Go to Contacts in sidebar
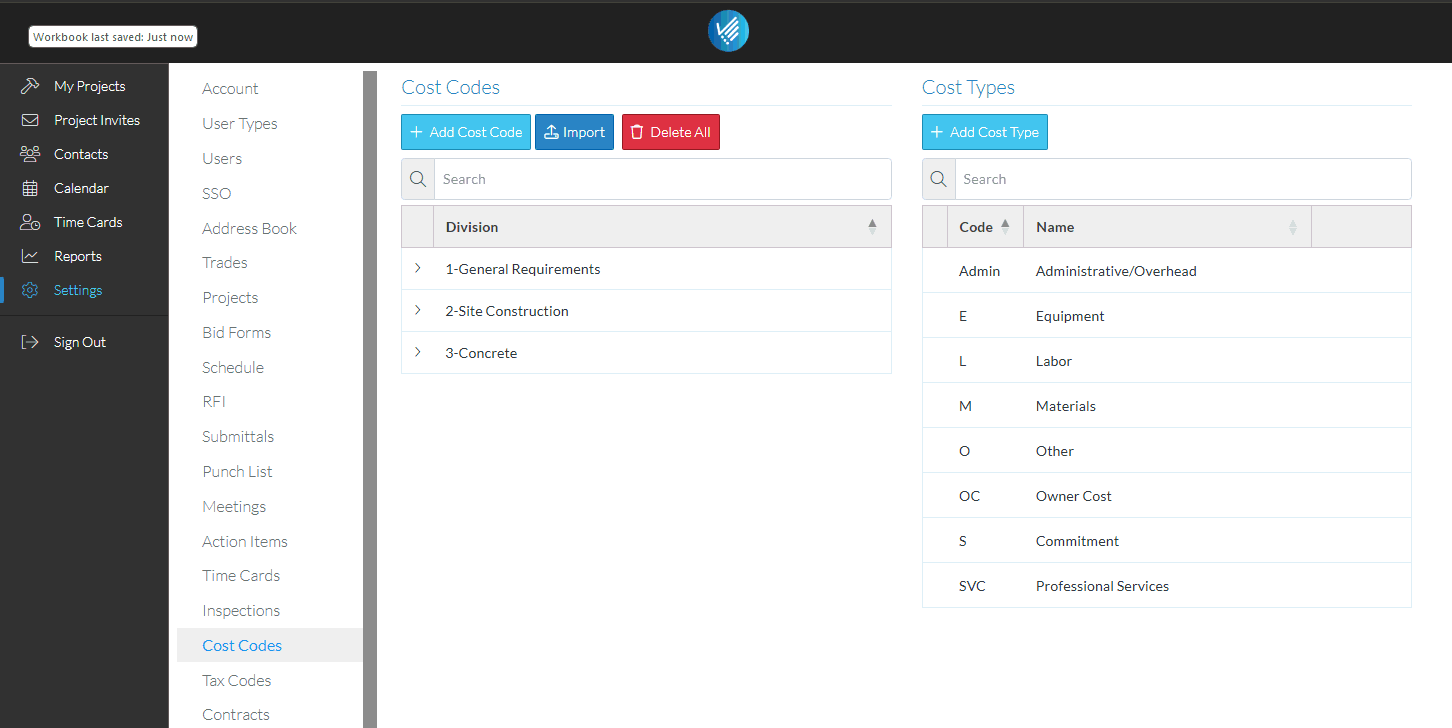Image resolution: width=1452 pixels, height=728 pixels. click(x=81, y=154)
